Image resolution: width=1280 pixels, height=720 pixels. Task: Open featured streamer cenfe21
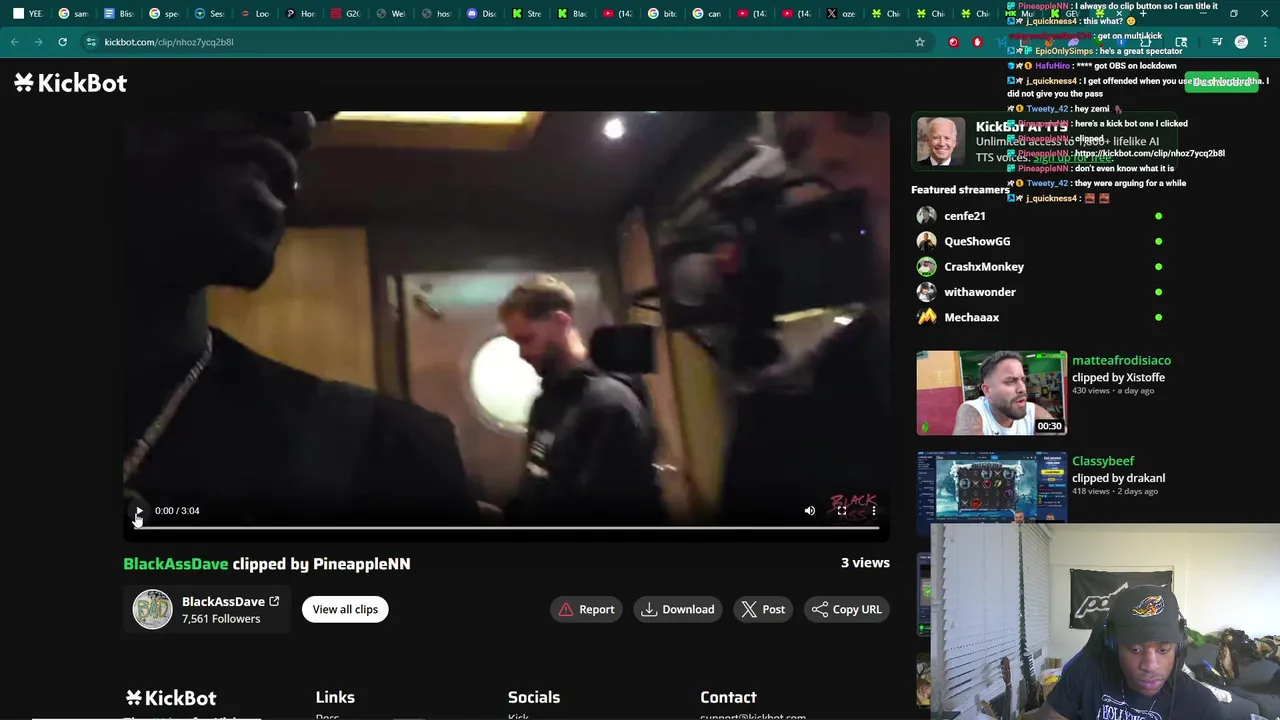click(x=965, y=216)
